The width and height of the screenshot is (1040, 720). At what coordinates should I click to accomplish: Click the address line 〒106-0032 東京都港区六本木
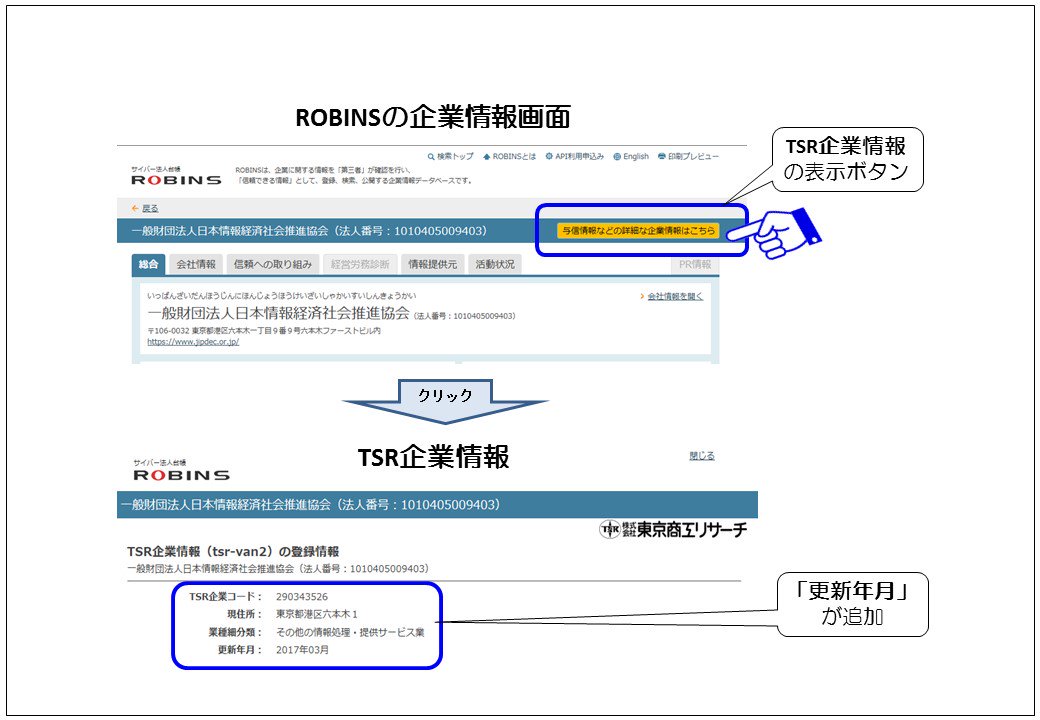(264, 330)
